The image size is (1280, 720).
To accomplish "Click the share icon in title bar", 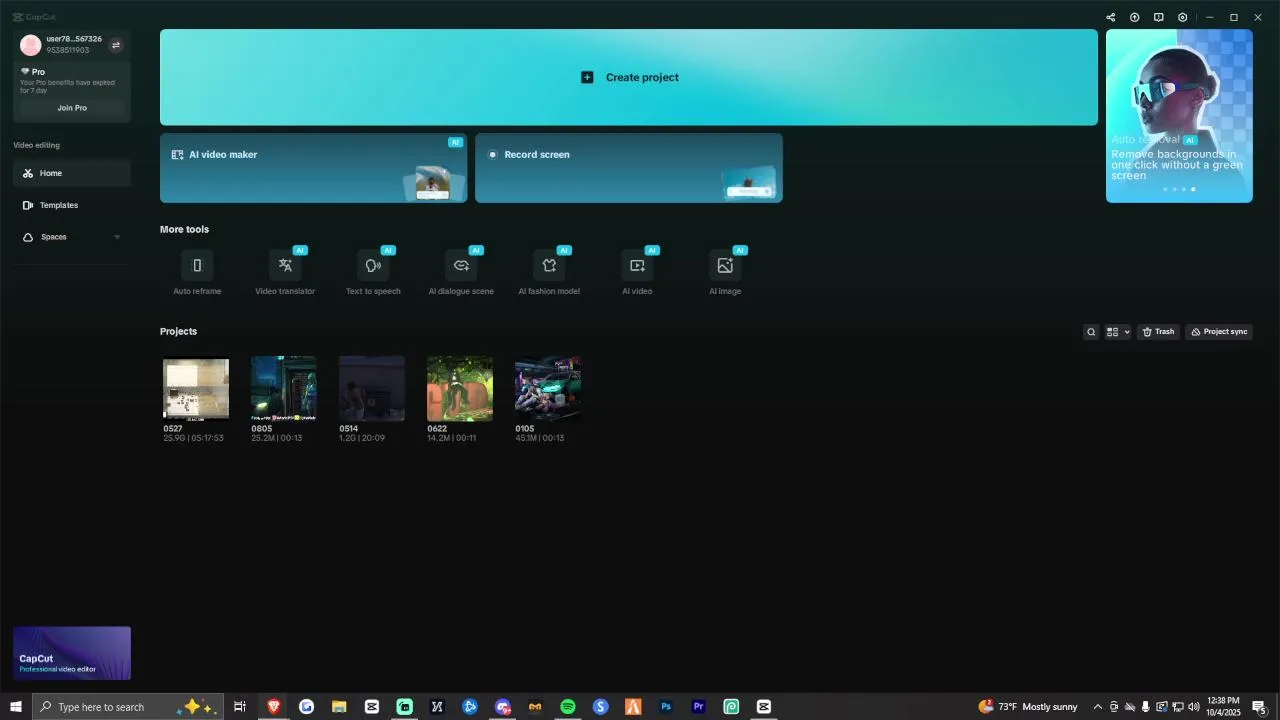I will coord(1110,17).
